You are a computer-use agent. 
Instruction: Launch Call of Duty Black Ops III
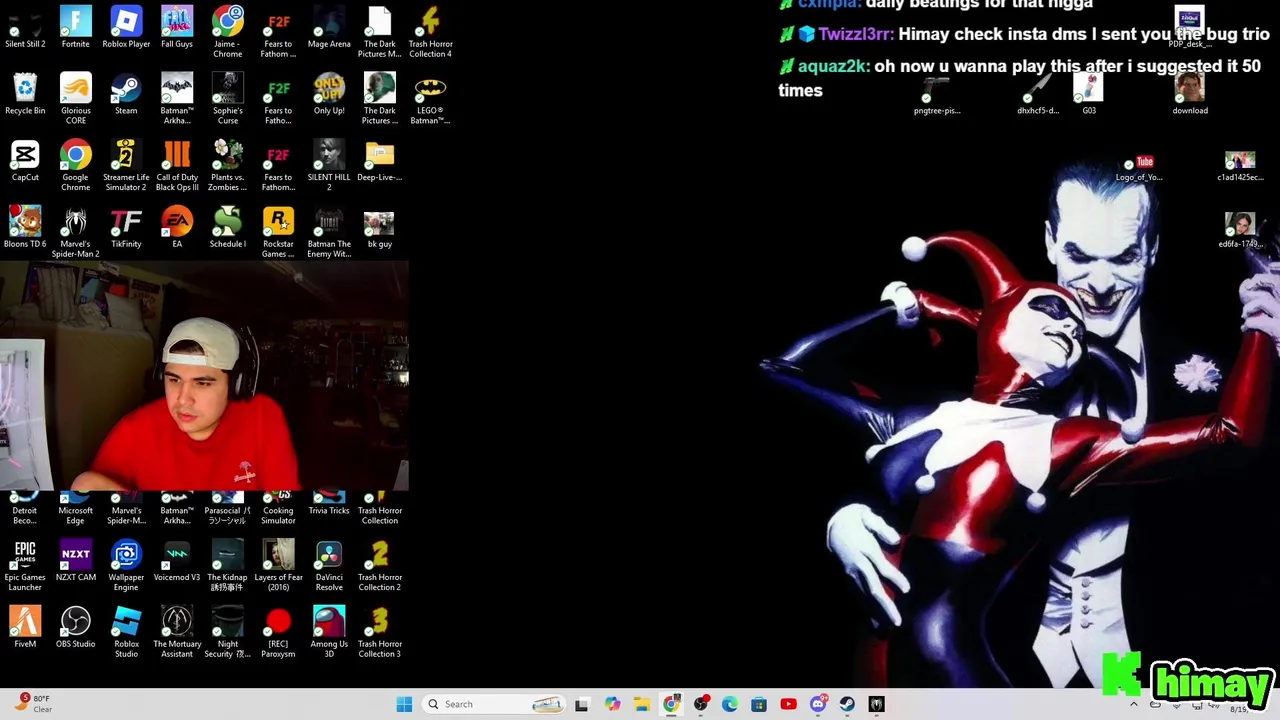click(177, 167)
